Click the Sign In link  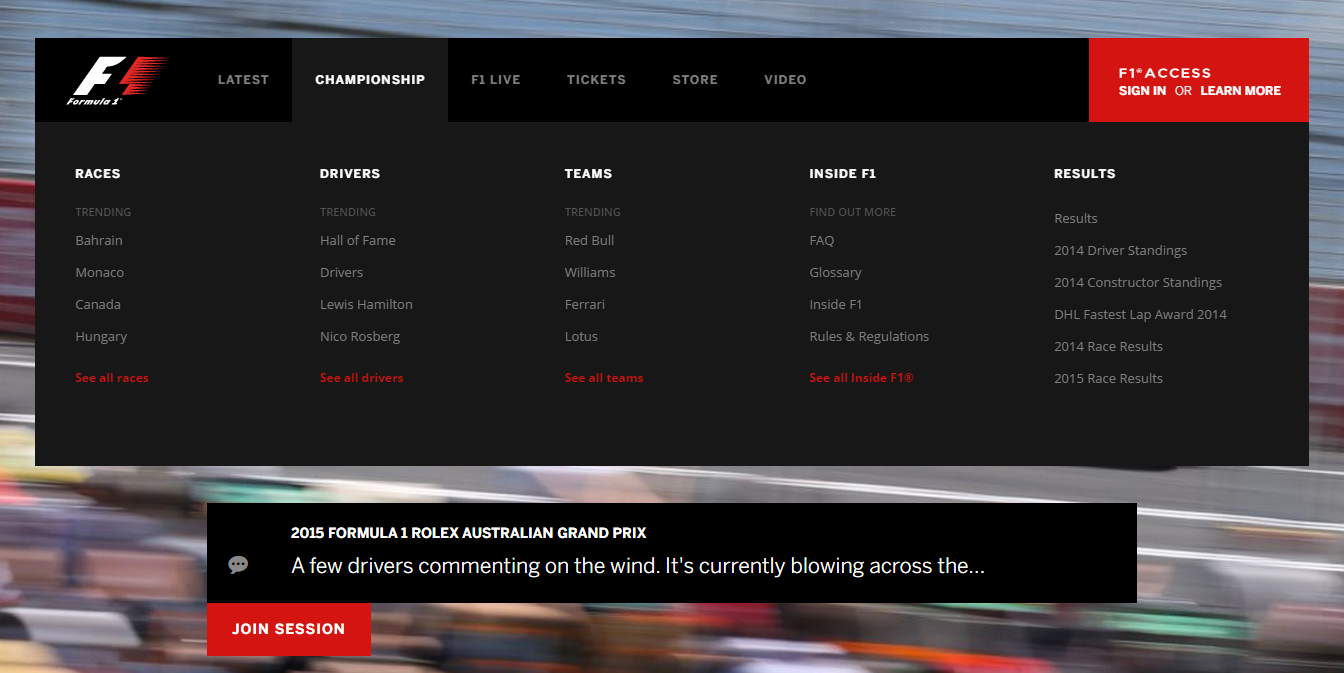click(x=1142, y=91)
